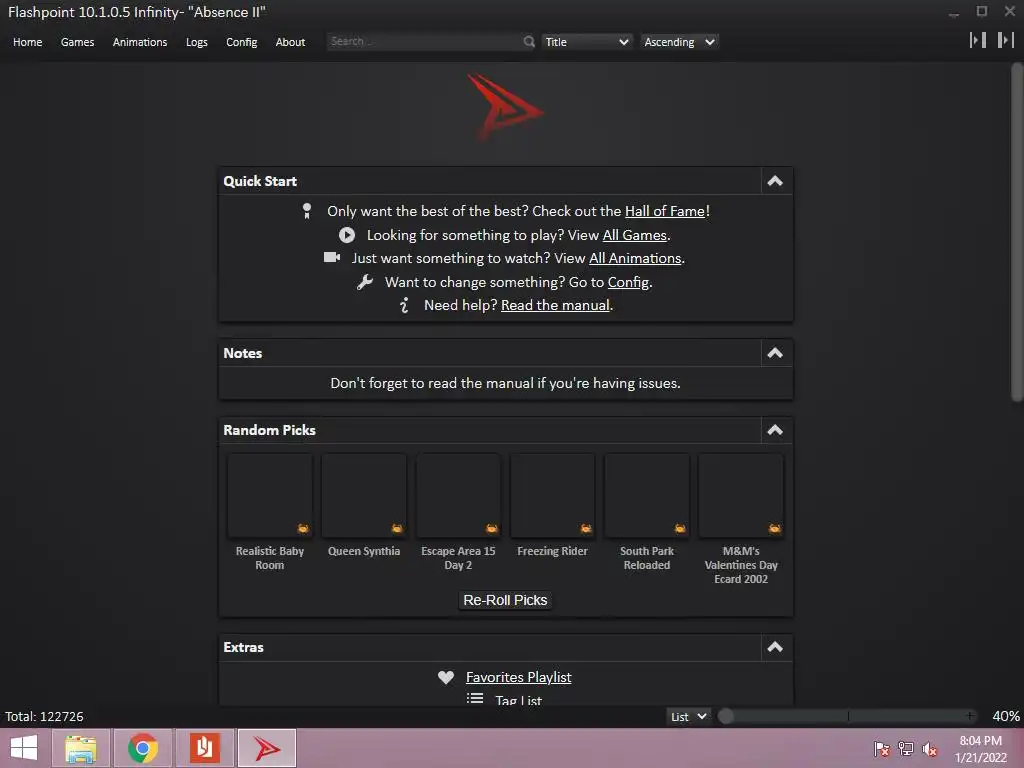1024x768 pixels.
Task: Click the play icon beside All Games
Action: (x=347, y=235)
